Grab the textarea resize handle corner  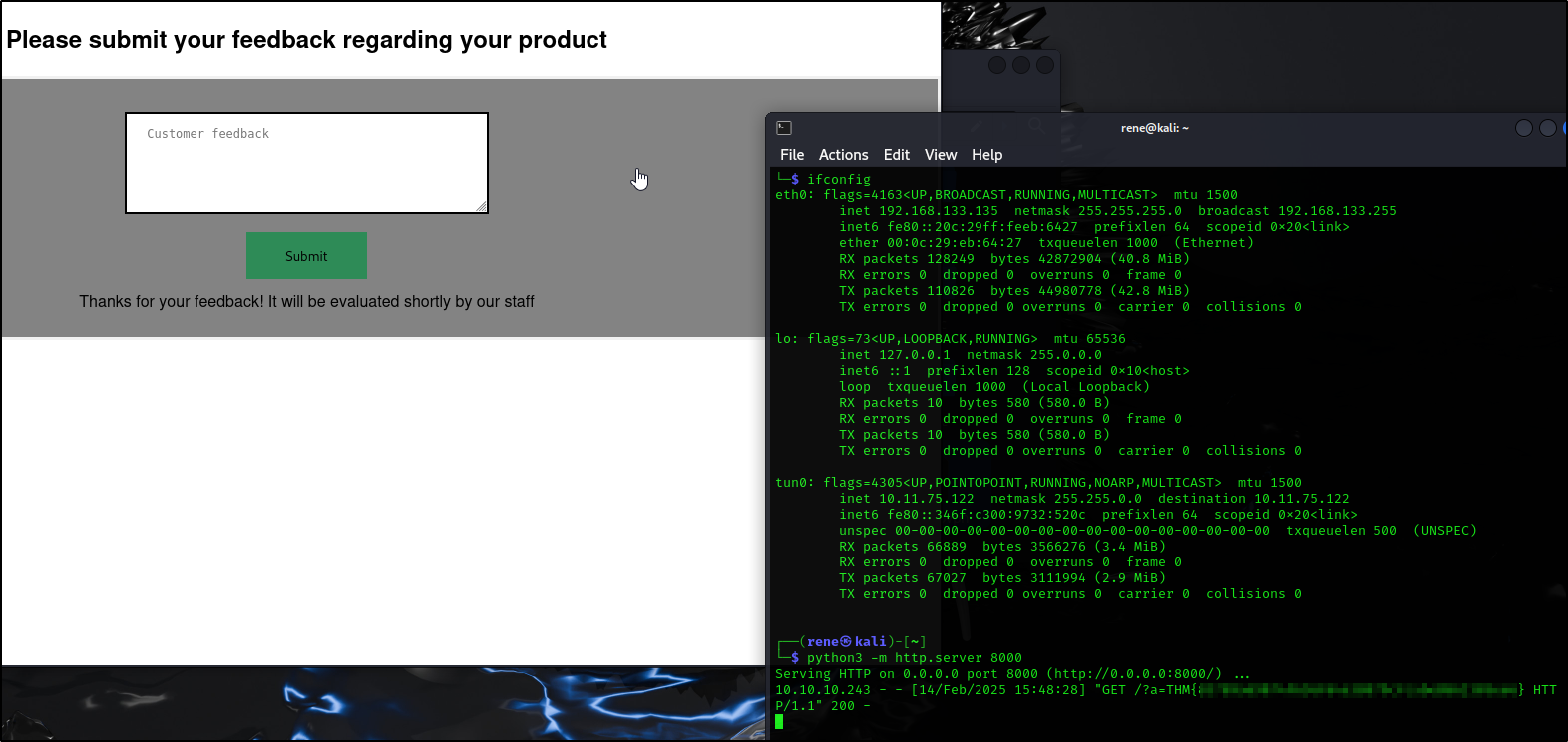pyautogui.click(x=482, y=206)
